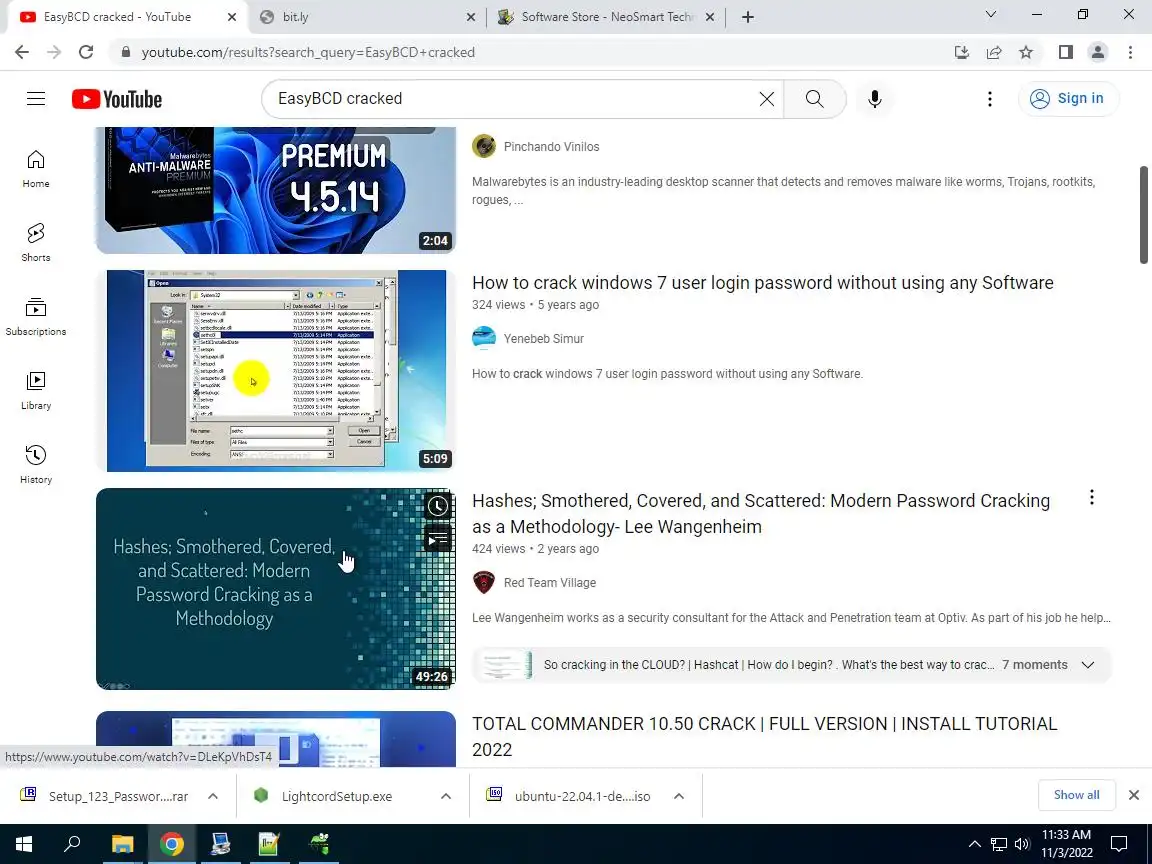Play the windows 7 password crack thumbnail
The image size is (1152, 864).
276,371
